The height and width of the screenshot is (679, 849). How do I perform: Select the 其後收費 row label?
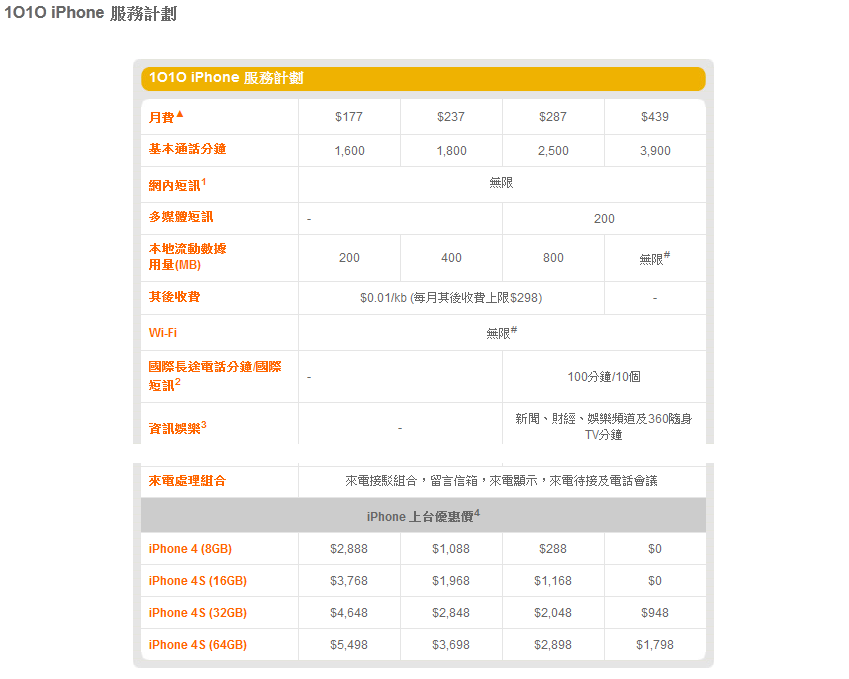pos(174,297)
